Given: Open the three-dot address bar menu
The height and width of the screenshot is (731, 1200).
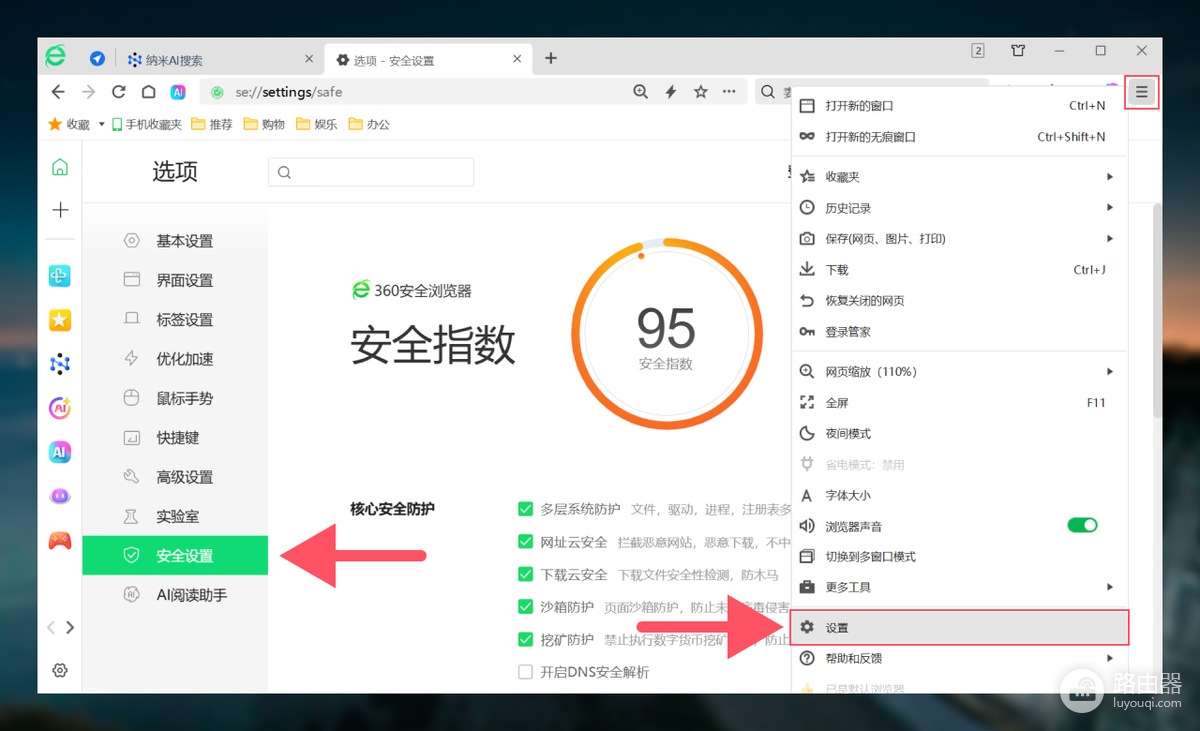Looking at the screenshot, I should pyautogui.click(x=730, y=92).
